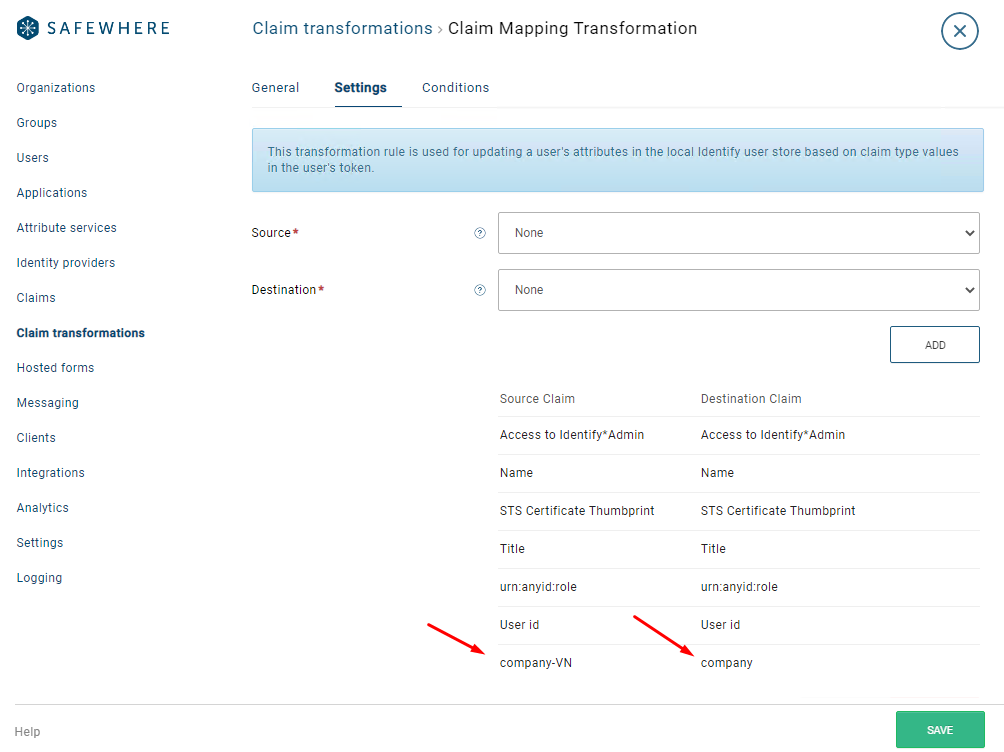Viewport: 1004px width, 752px height.
Task: Navigate to Logging section
Action: click(39, 578)
